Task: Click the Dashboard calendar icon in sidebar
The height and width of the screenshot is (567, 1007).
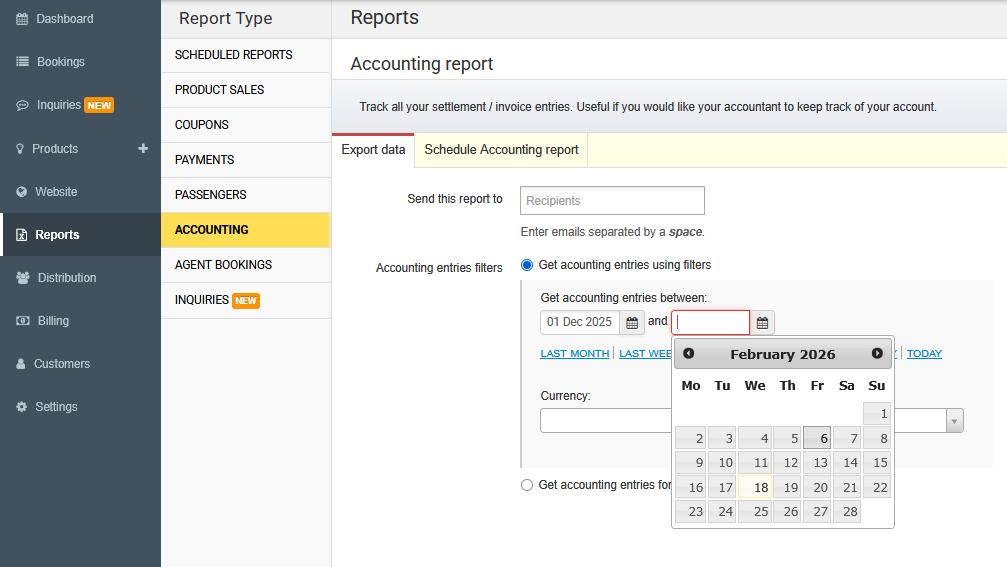Action: (22, 19)
